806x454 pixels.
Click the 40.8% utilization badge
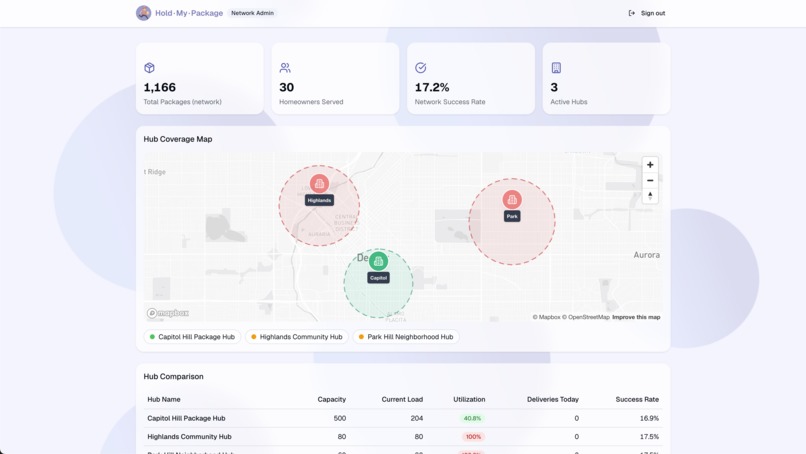(472, 419)
